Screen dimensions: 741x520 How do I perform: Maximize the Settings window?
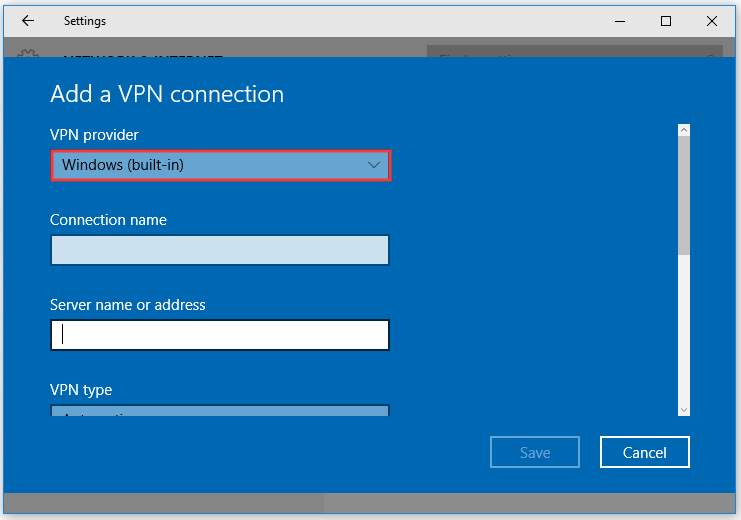point(666,21)
